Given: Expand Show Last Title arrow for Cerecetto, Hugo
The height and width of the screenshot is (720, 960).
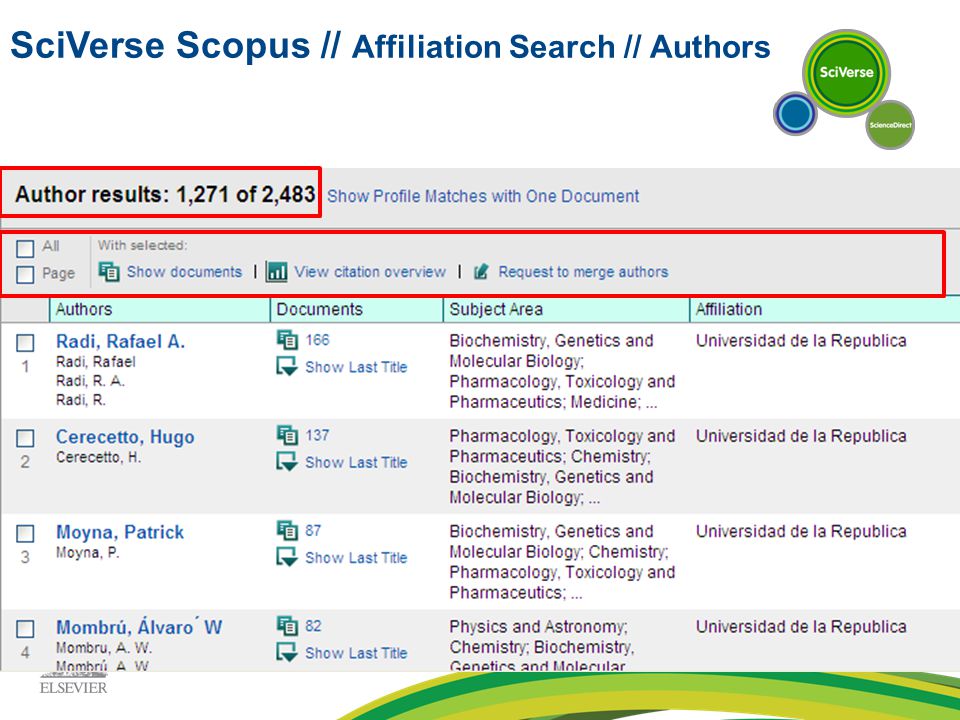Looking at the screenshot, I should [287, 462].
